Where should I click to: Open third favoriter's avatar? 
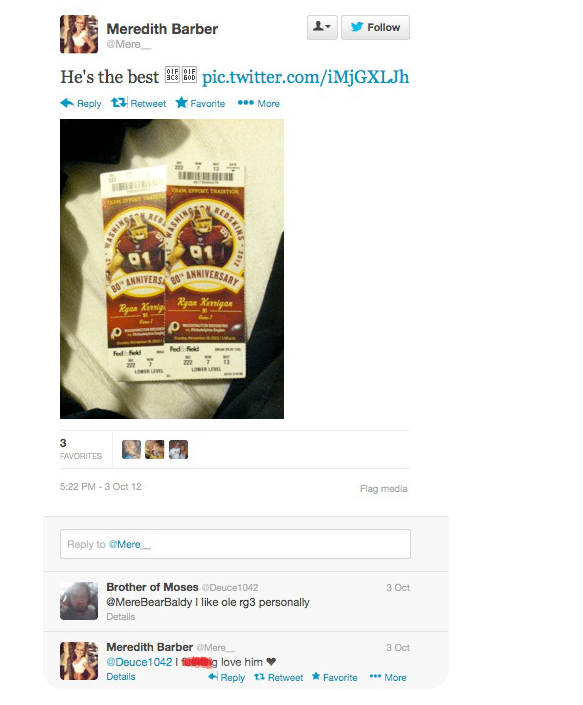[178, 449]
